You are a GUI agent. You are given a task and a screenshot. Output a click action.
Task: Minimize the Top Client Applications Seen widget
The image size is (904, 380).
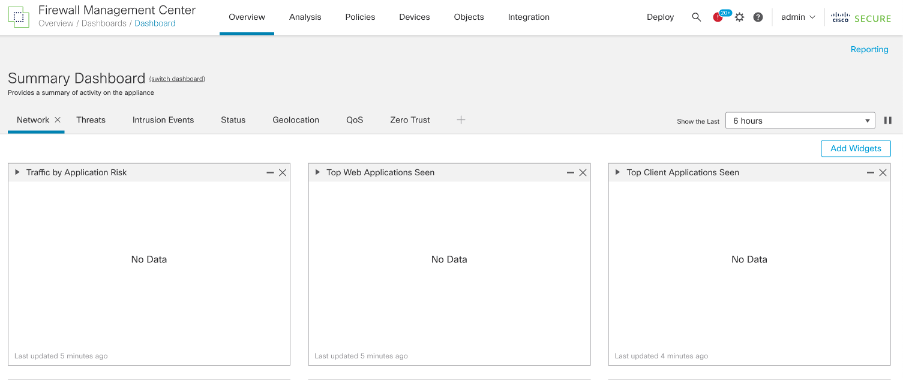click(x=870, y=172)
